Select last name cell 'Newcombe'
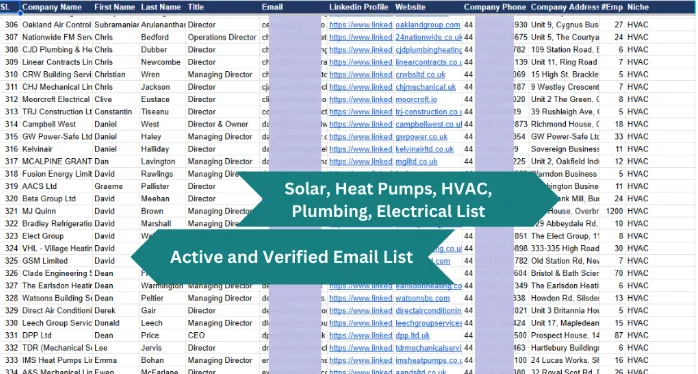 pos(161,62)
